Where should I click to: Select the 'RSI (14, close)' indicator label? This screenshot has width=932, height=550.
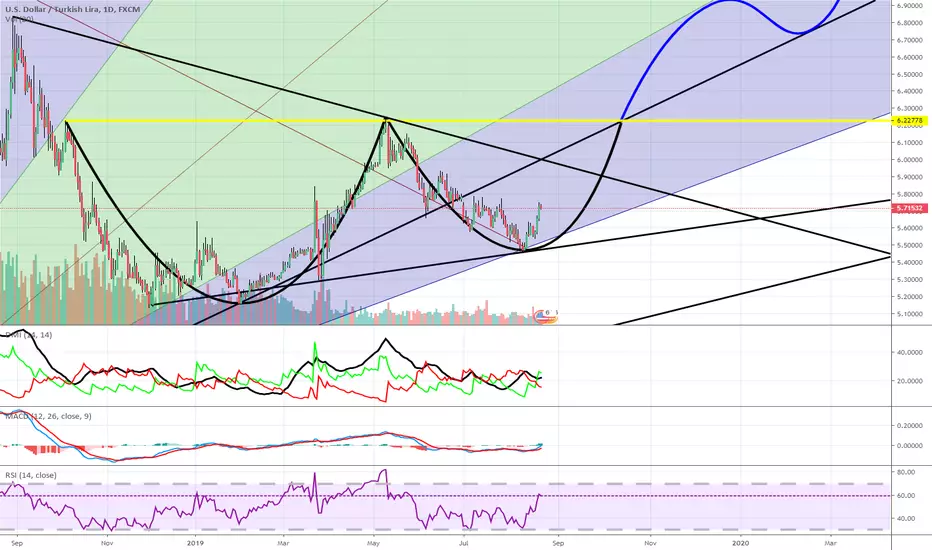(x=31, y=475)
